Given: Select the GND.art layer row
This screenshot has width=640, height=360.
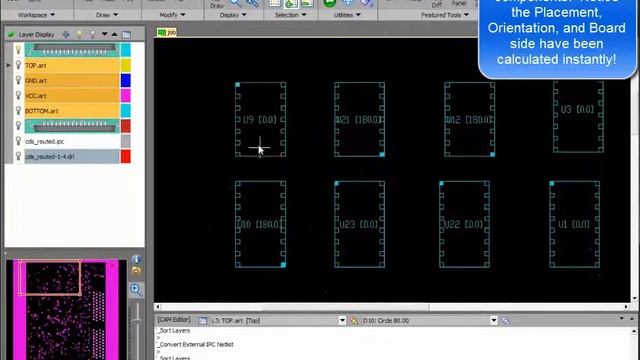Looking at the screenshot, I should (72, 80).
